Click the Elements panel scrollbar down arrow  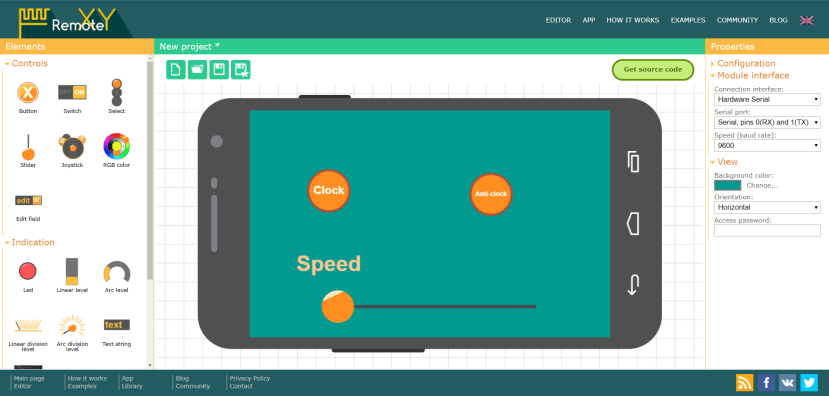tap(150, 365)
